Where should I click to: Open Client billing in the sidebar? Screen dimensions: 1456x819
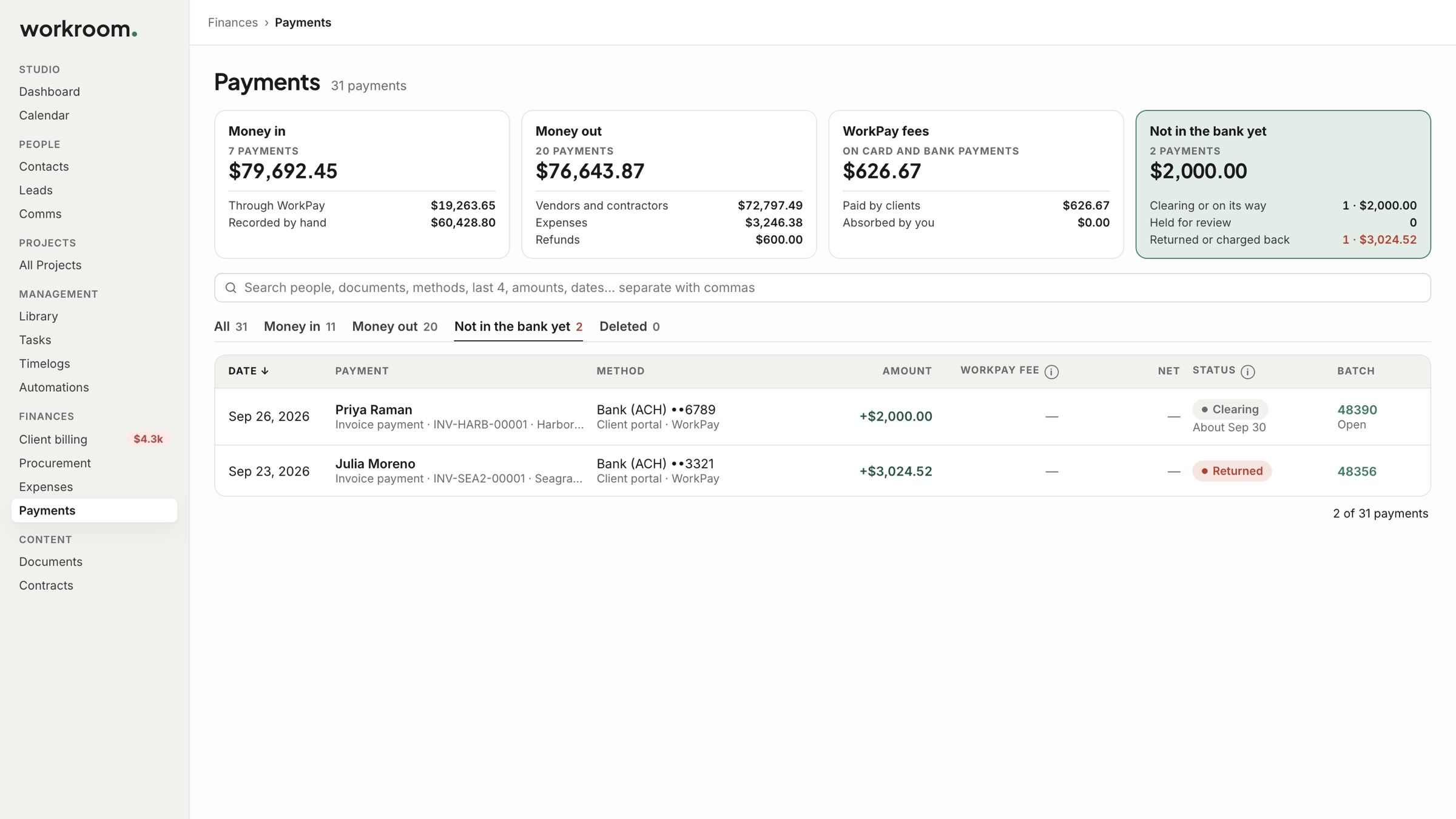pyautogui.click(x=53, y=439)
